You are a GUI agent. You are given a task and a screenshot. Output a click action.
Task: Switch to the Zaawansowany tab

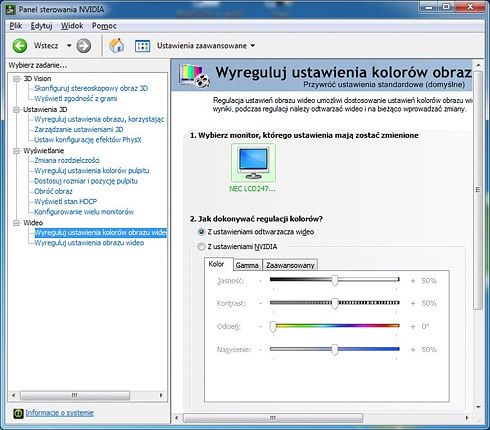tap(290, 265)
